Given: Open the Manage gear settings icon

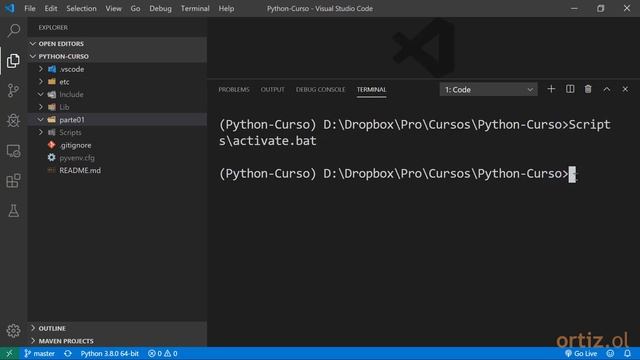Looking at the screenshot, I should tap(13, 331).
